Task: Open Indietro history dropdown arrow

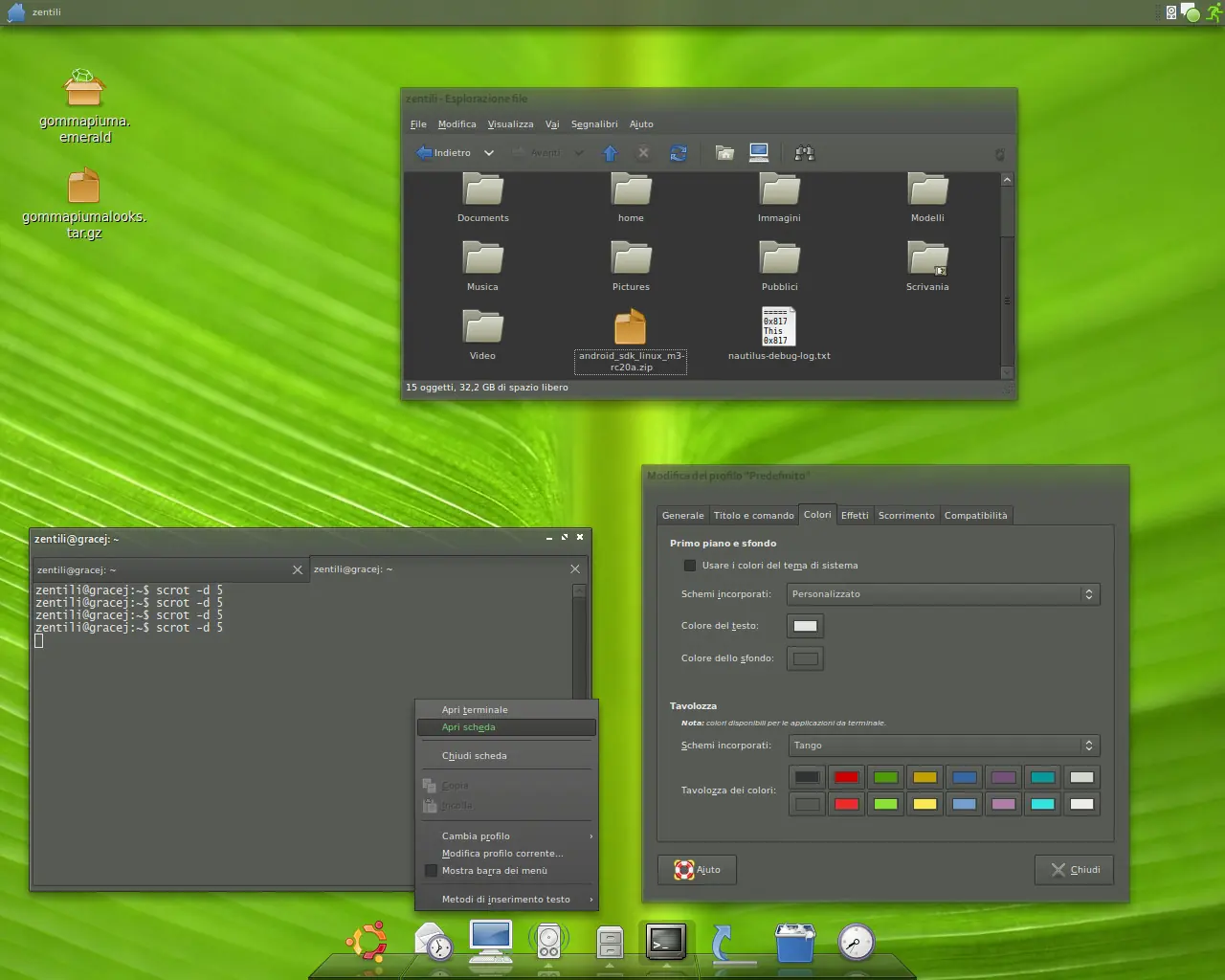Action: (489, 153)
